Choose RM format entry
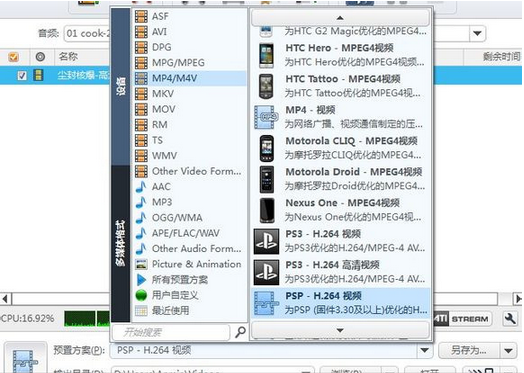Screen dimensions: 524x373 point(189,125)
